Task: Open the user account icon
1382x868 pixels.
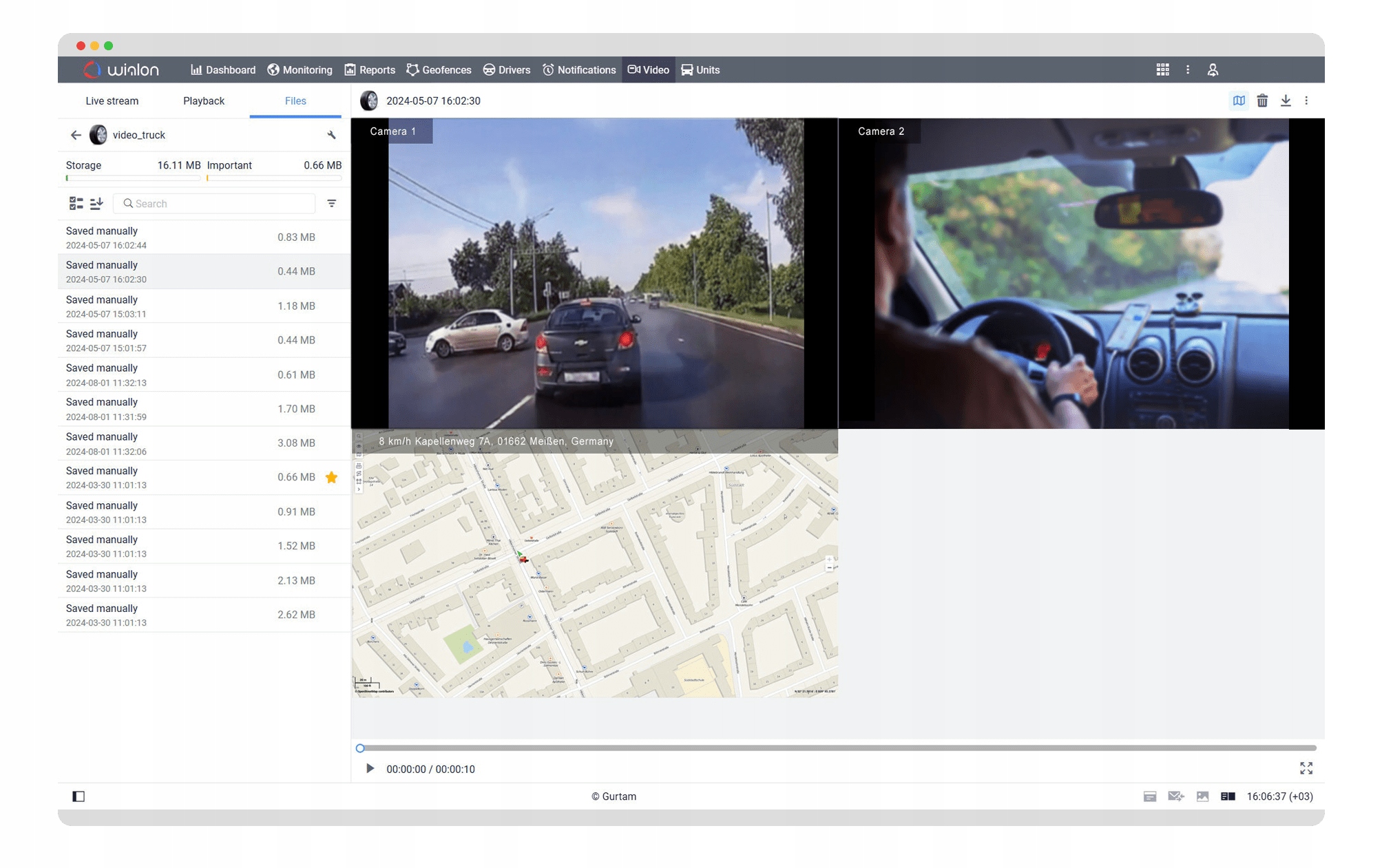Action: coord(1213,70)
